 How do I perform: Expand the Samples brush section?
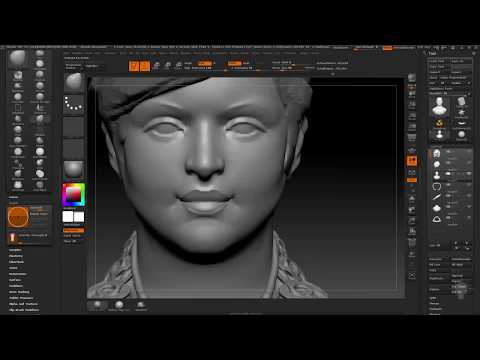(15, 250)
